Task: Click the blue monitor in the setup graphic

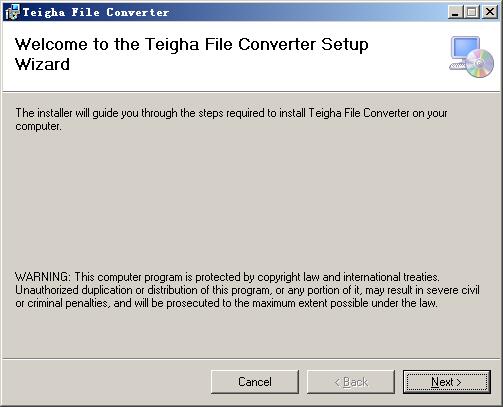Action: pyautogui.click(x=465, y=48)
